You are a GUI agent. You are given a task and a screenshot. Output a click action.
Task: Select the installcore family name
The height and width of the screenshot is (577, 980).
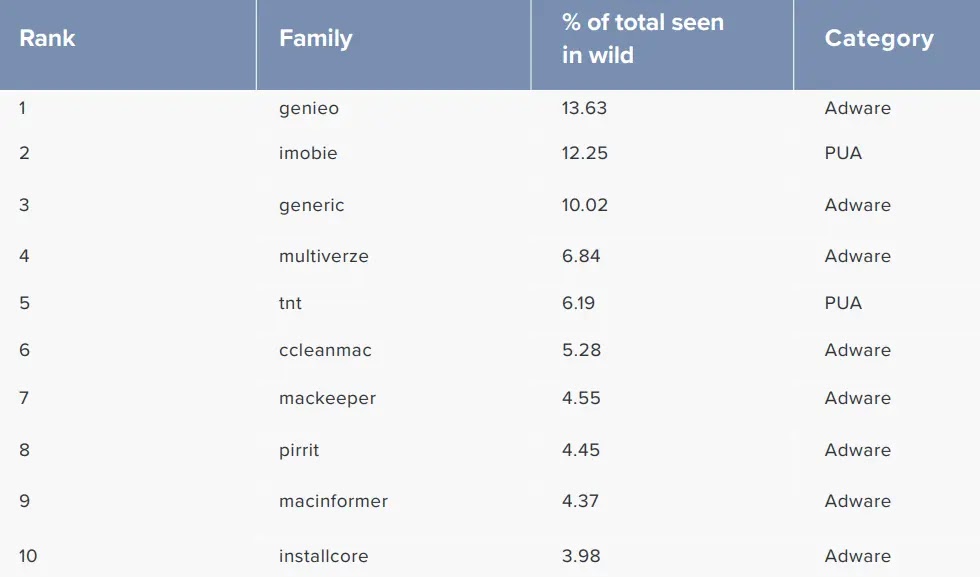click(x=323, y=556)
